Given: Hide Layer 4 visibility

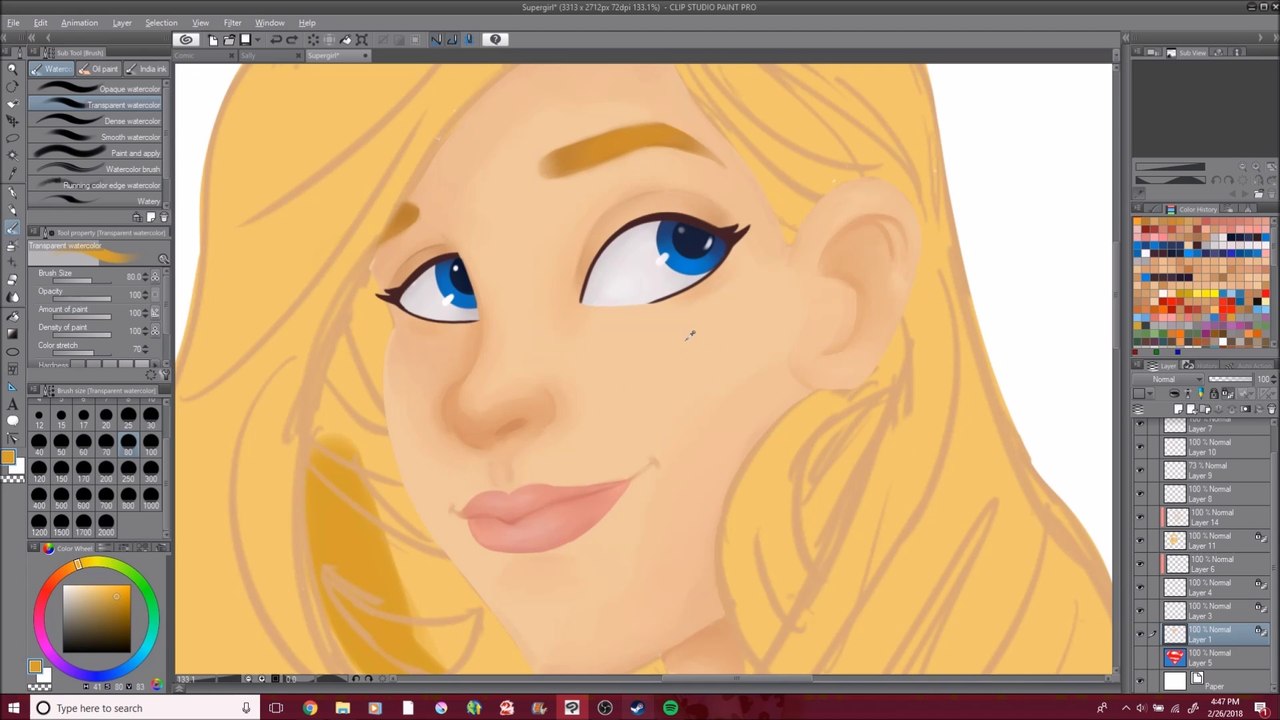Looking at the screenshot, I should (x=1140, y=587).
